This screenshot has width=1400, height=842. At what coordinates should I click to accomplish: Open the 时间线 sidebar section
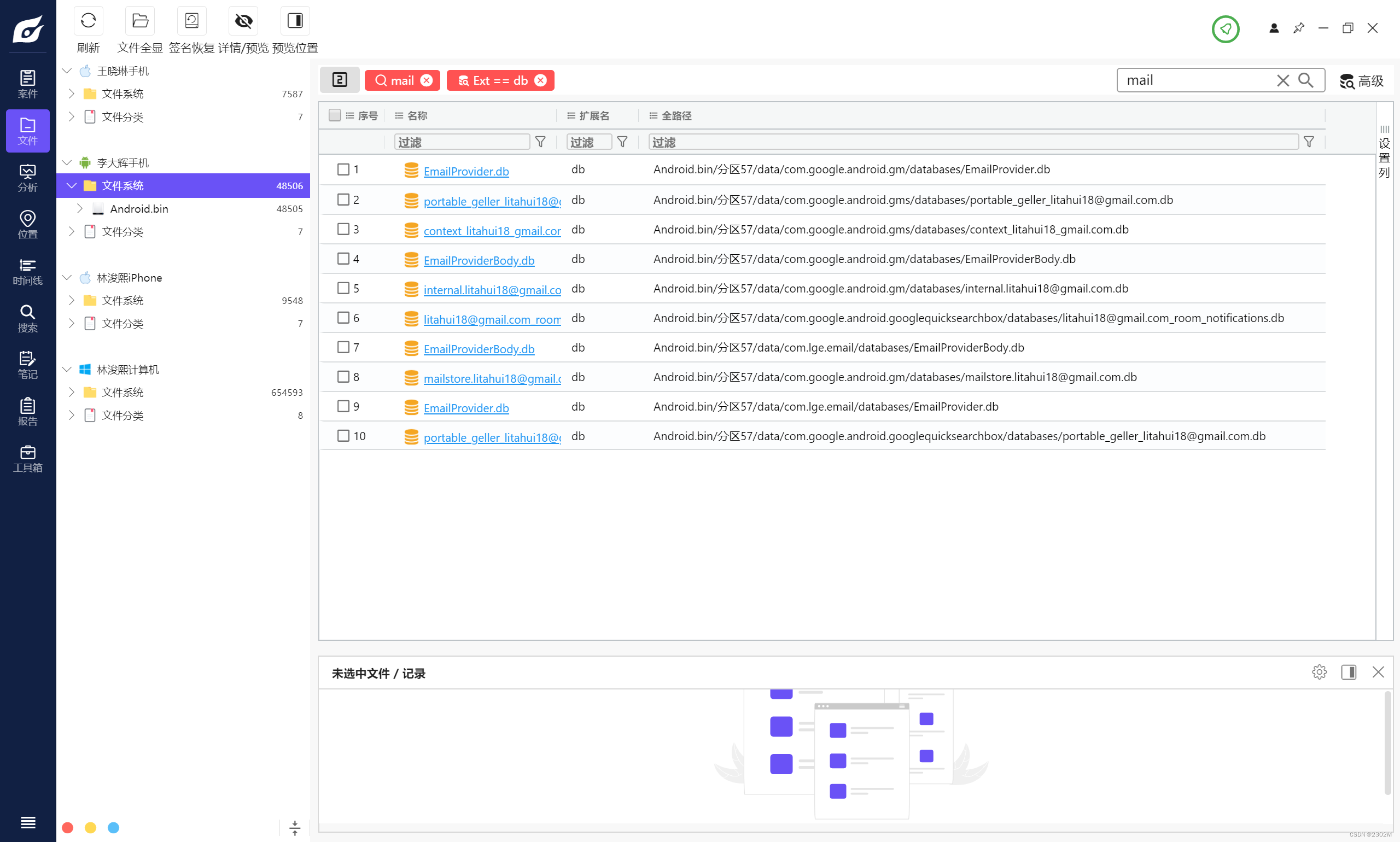27,271
